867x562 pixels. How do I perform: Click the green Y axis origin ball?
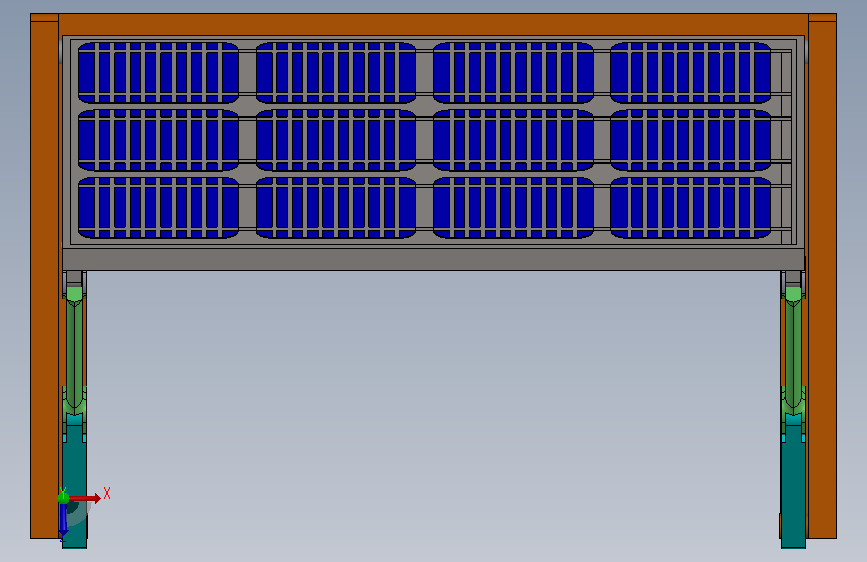click(x=63, y=498)
